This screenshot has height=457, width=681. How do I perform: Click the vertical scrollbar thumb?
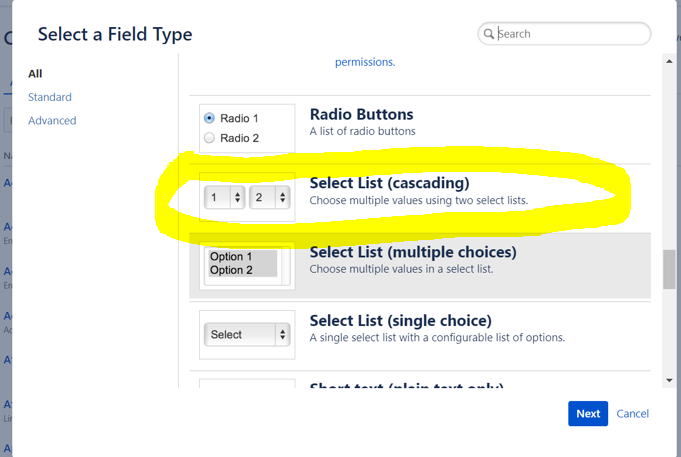click(x=669, y=269)
